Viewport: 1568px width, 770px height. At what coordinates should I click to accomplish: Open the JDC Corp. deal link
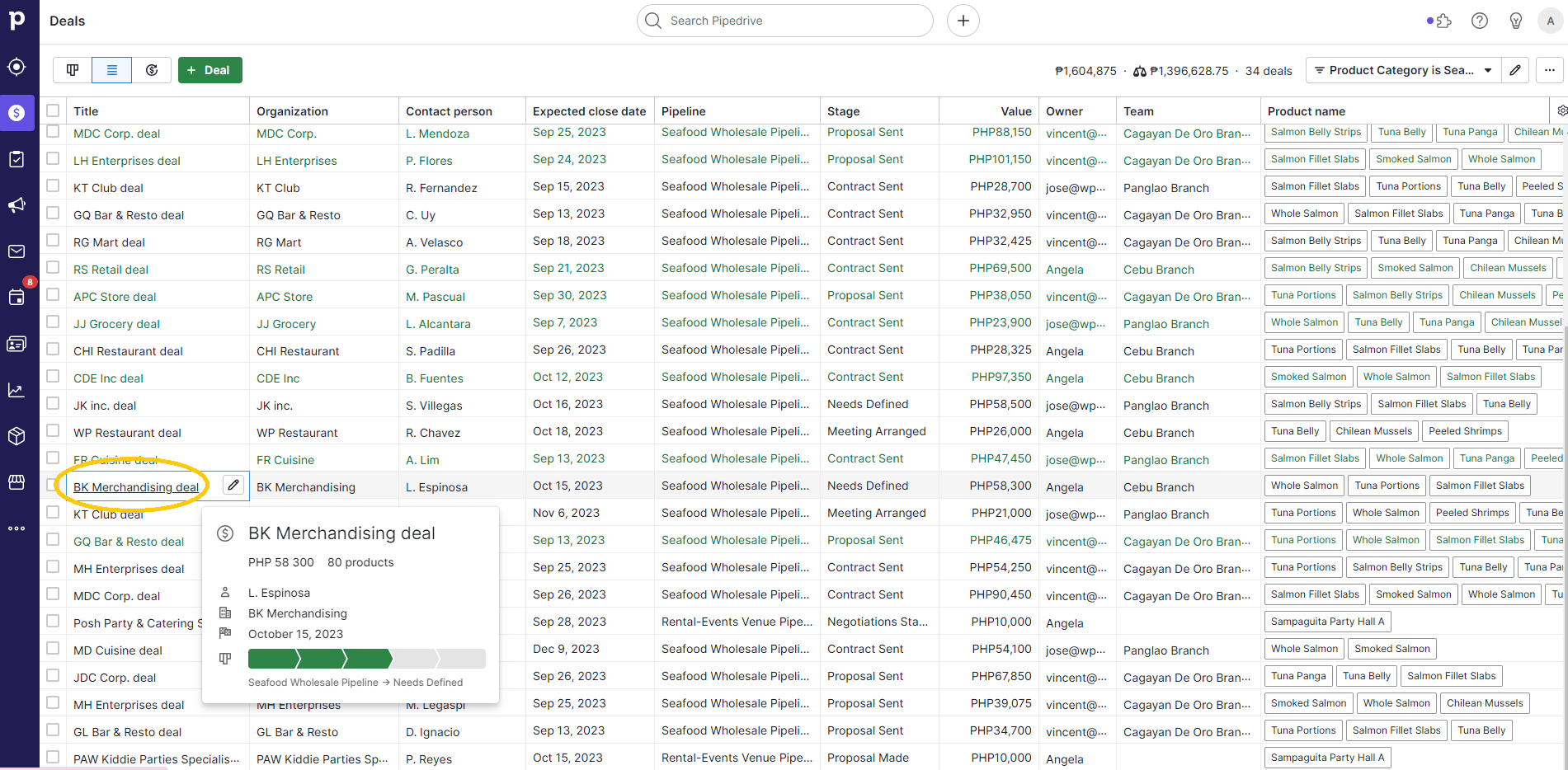(x=115, y=678)
